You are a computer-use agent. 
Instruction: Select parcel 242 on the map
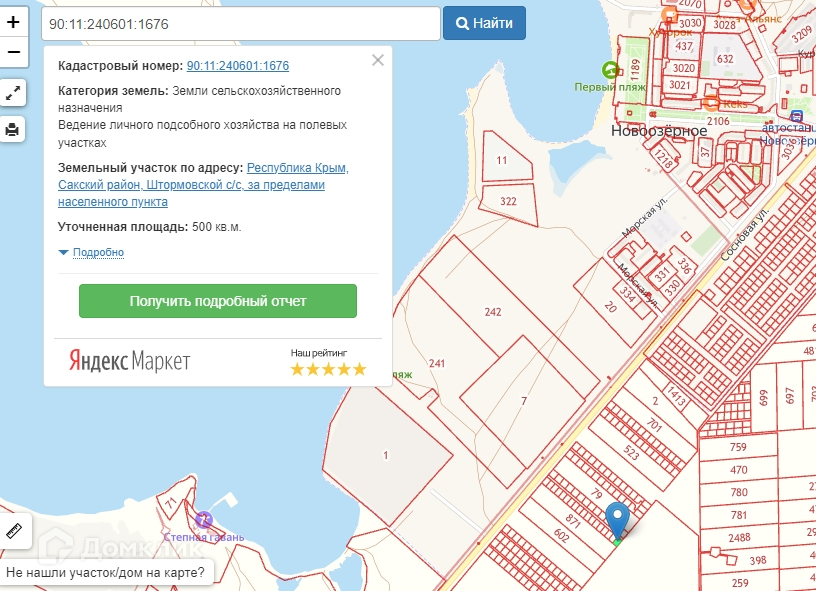click(x=492, y=312)
